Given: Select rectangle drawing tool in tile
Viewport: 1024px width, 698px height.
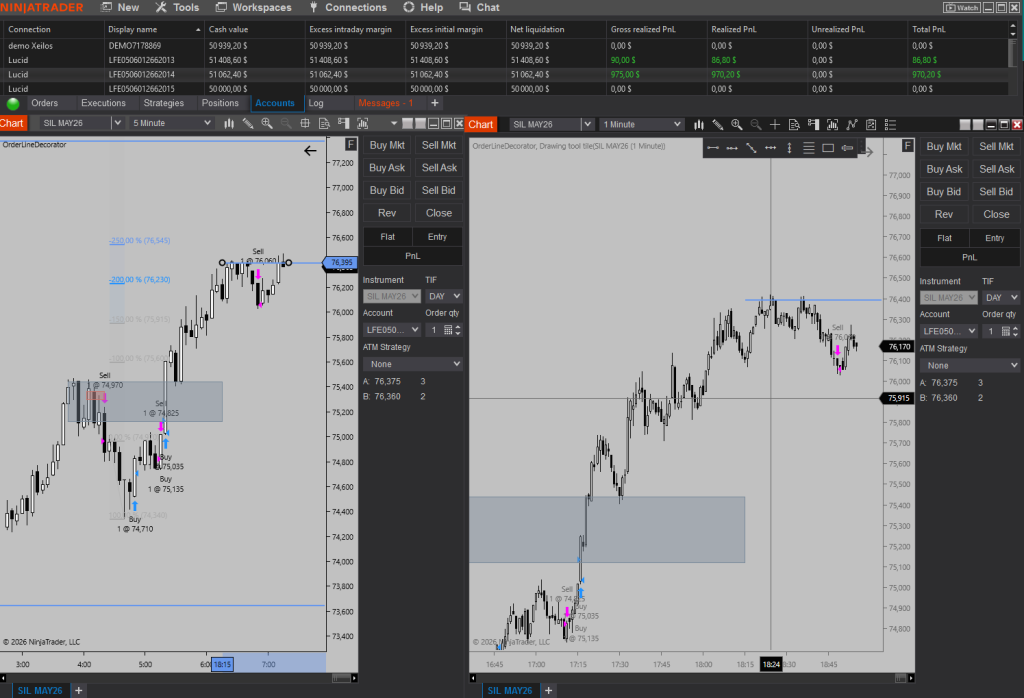Looking at the screenshot, I should click(x=828, y=148).
